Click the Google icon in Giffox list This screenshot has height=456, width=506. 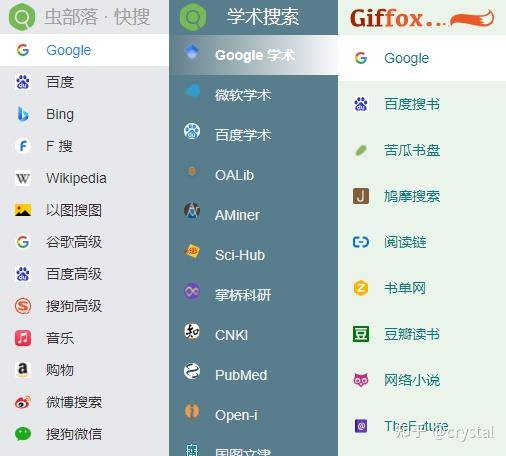(361, 58)
